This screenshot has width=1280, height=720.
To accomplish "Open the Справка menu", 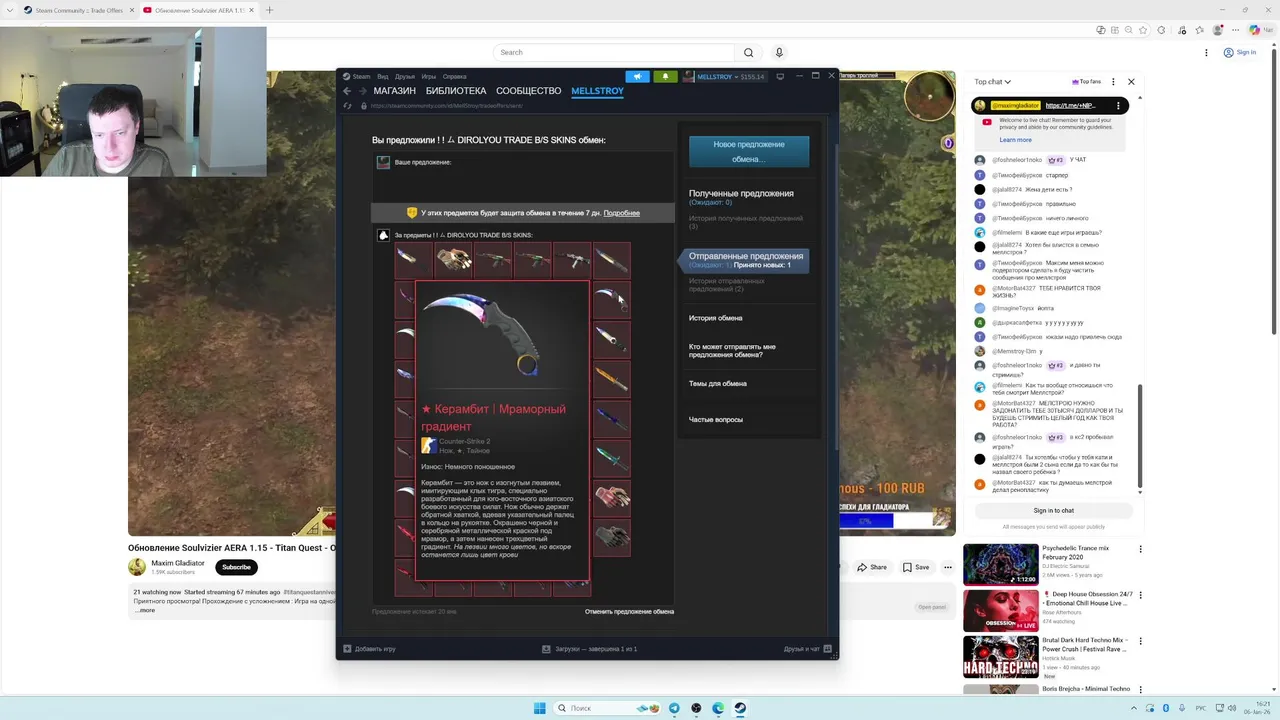I will pyautogui.click(x=454, y=76).
